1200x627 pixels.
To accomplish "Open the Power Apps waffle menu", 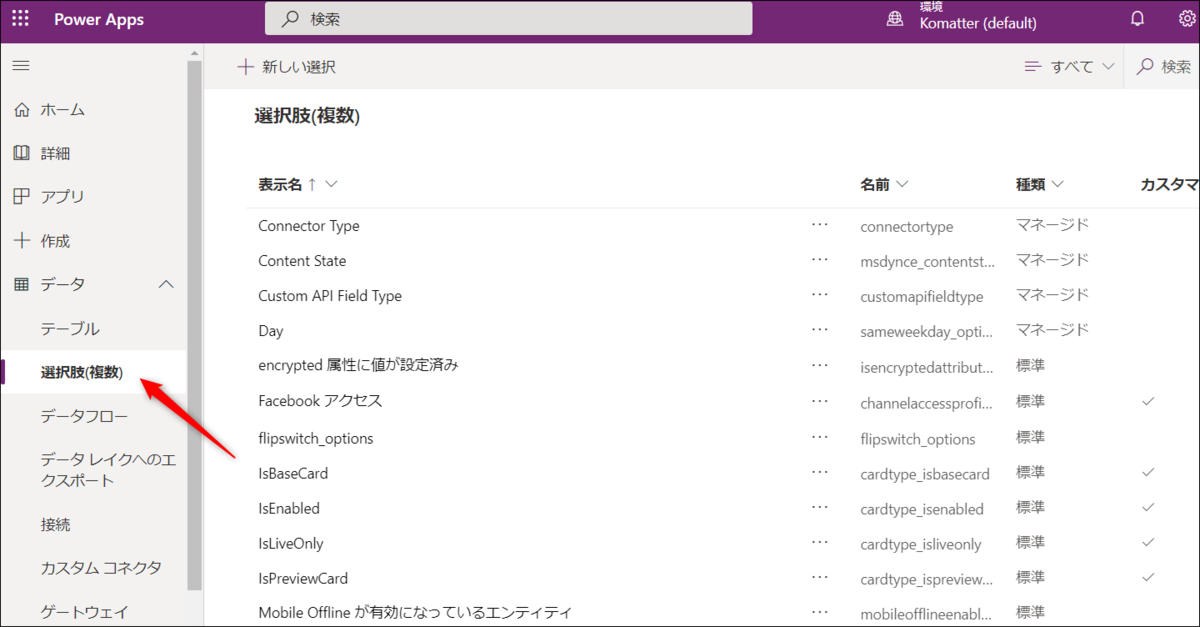I will [20, 18].
